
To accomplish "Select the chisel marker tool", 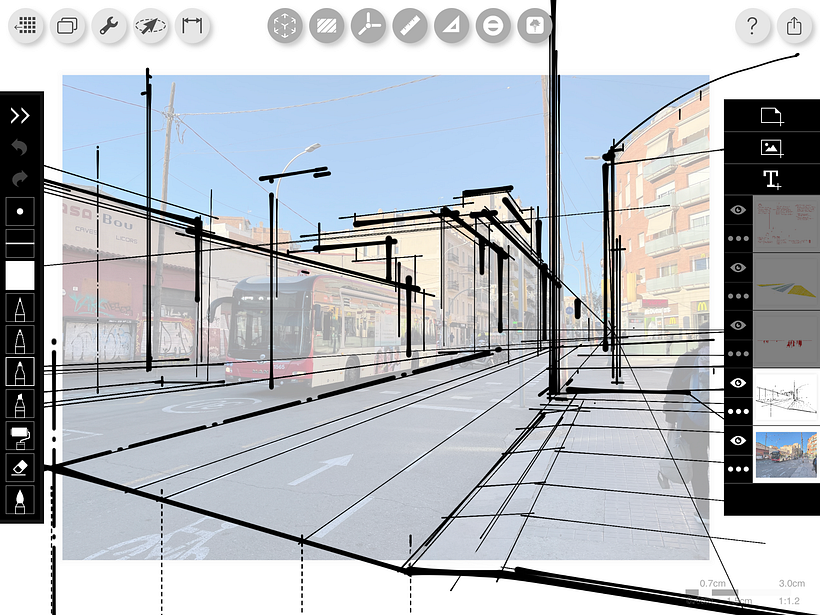I will [20, 404].
